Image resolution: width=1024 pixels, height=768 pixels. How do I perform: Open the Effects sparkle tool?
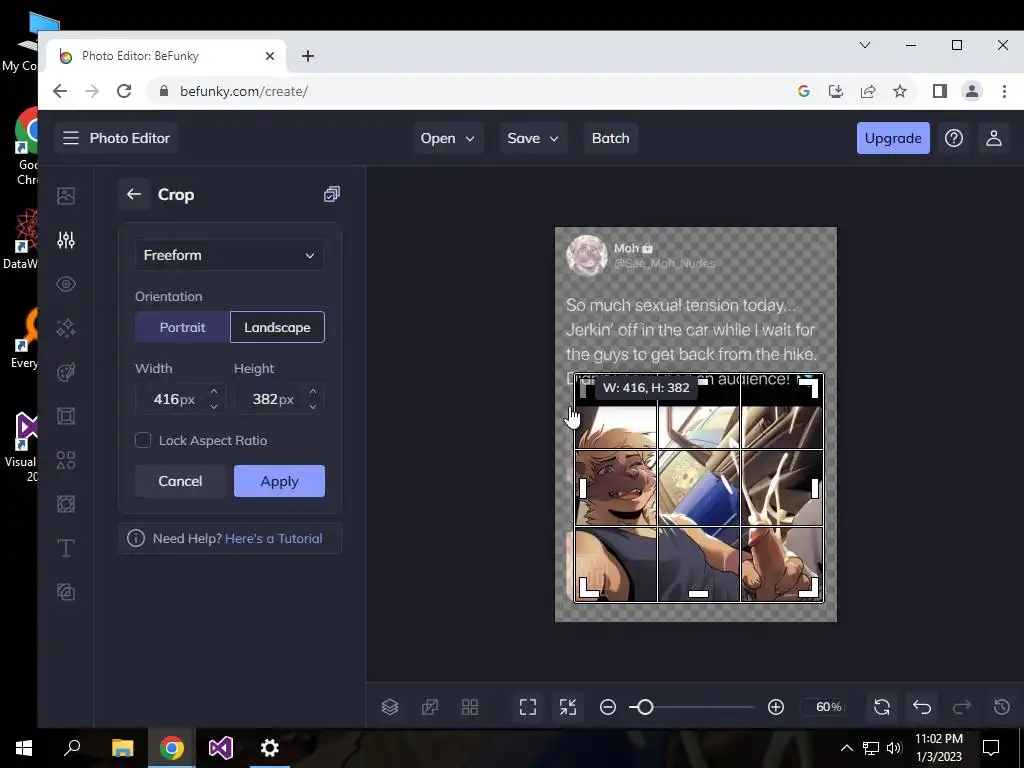(x=66, y=328)
